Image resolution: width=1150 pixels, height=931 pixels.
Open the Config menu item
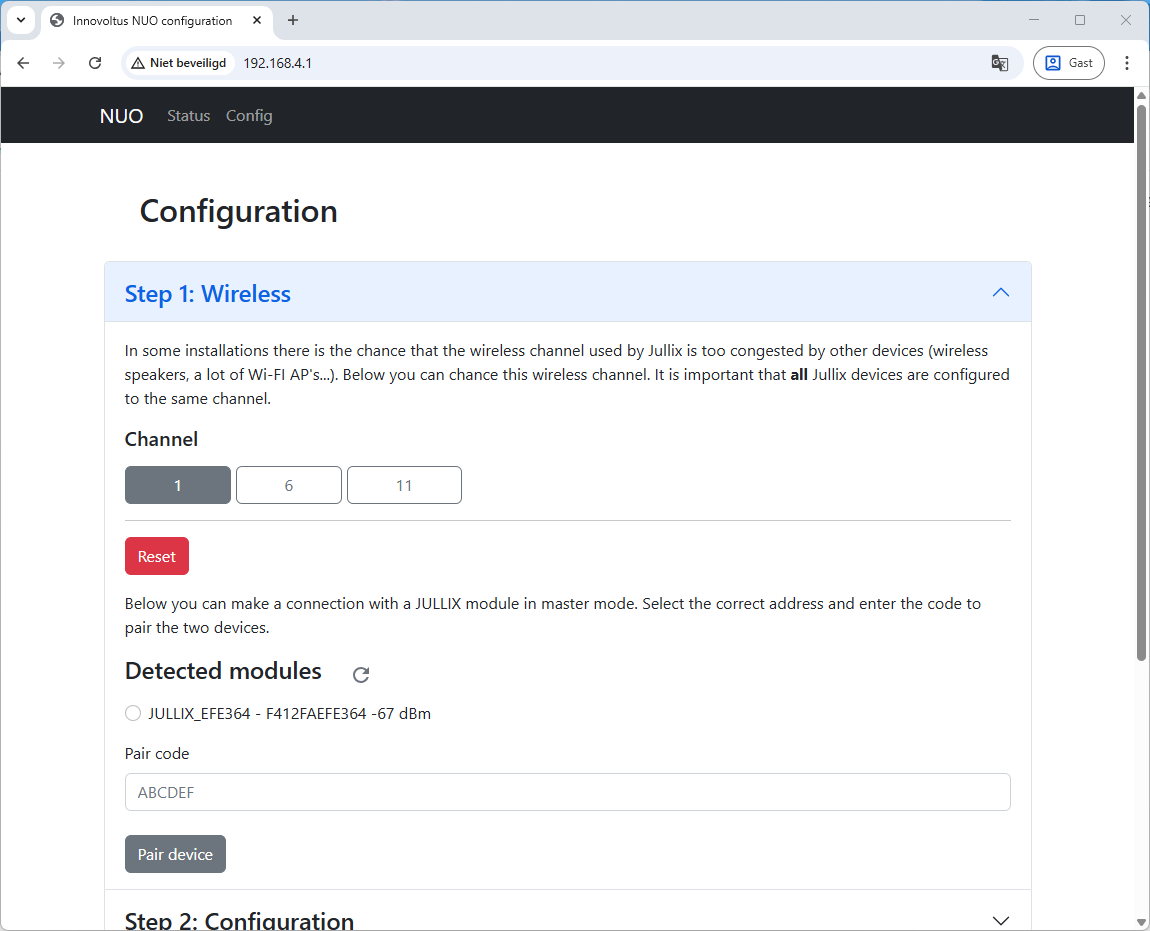(x=249, y=116)
